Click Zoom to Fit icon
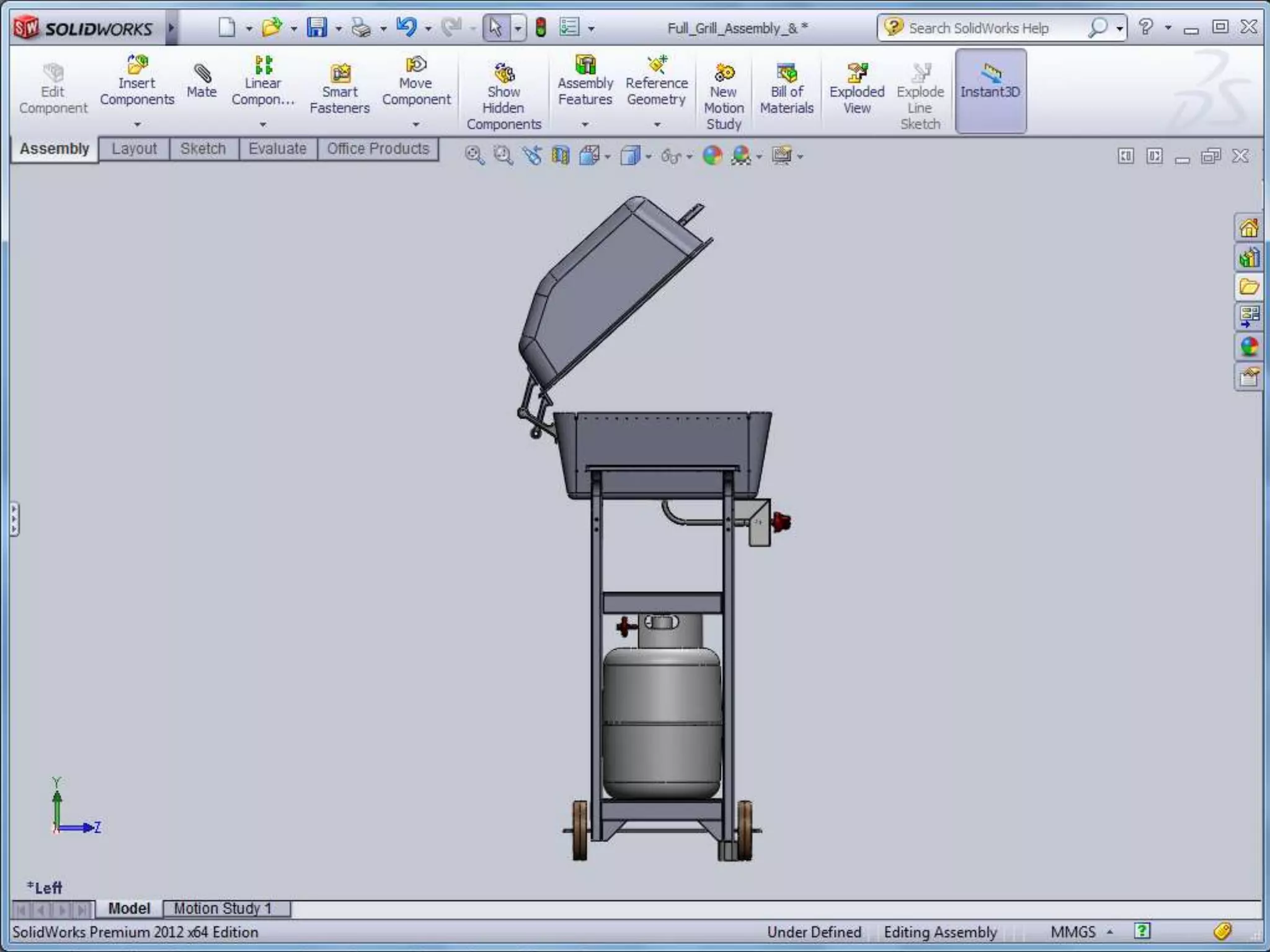Image resolution: width=1270 pixels, height=952 pixels. (x=474, y=156)
